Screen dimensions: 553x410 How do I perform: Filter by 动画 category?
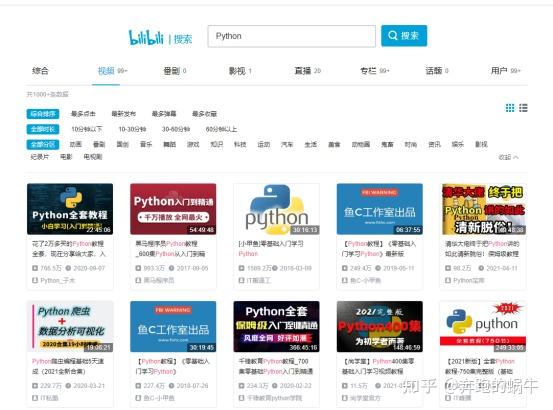(75, 145)
